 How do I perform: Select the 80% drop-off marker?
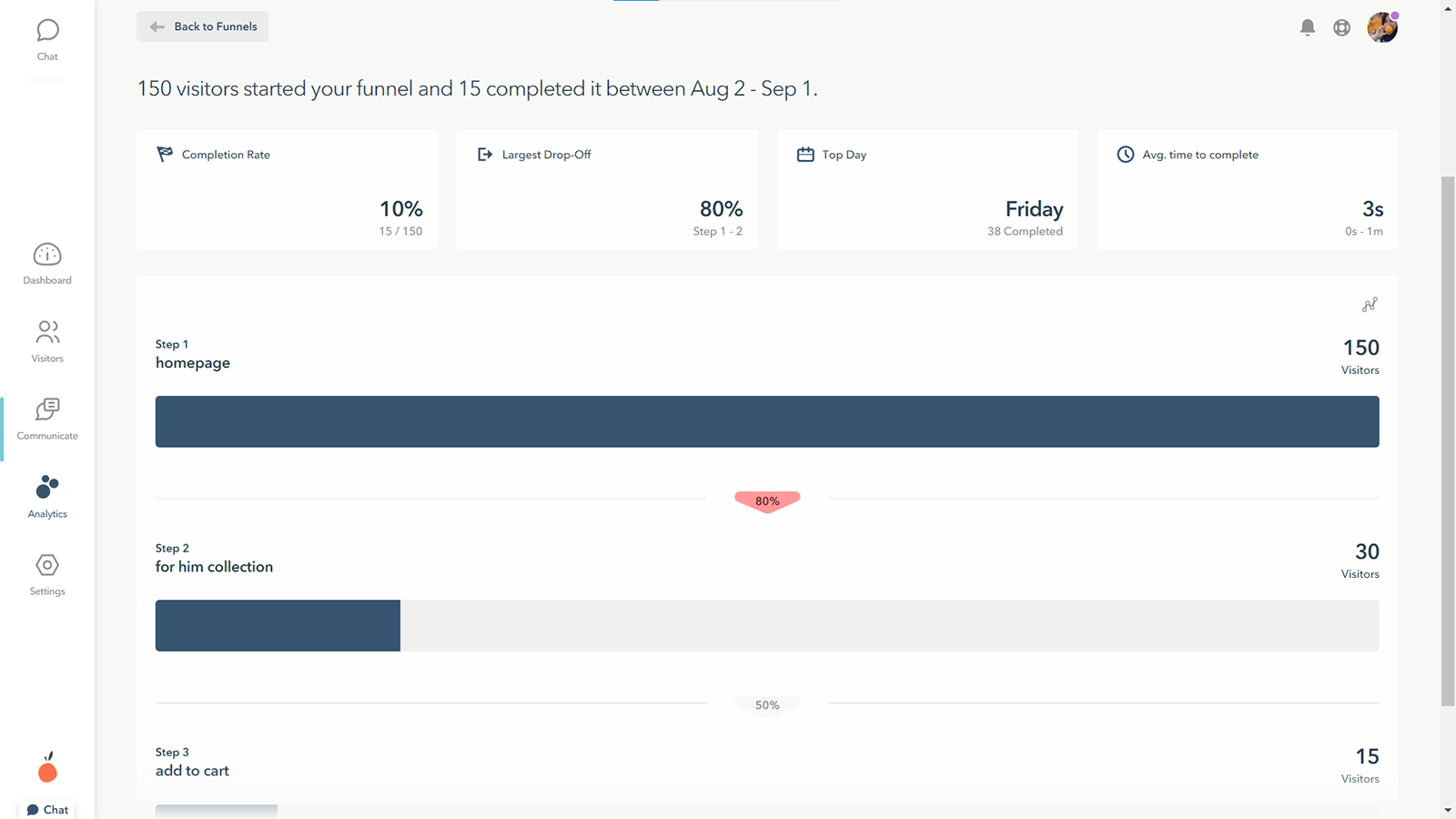coord(767,500)
